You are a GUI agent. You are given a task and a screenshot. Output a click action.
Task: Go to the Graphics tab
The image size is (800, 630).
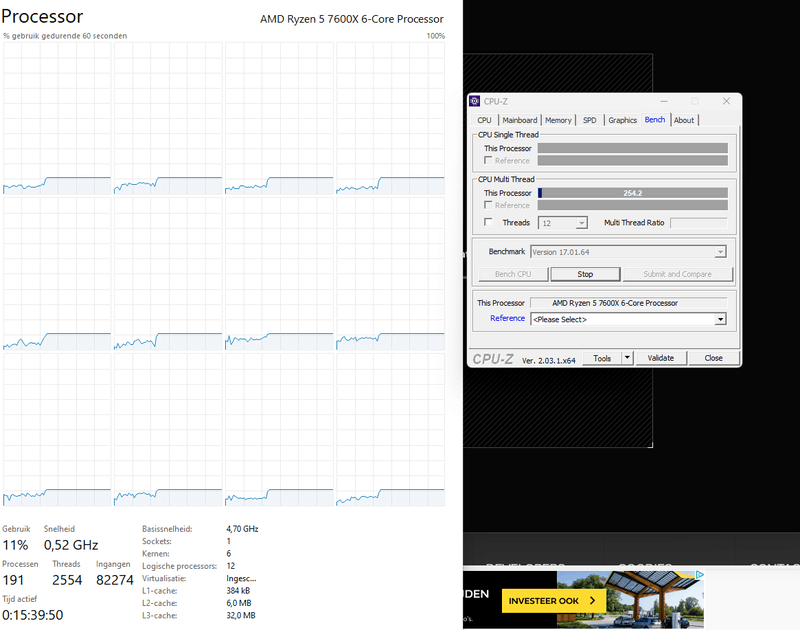pos(622,120)
